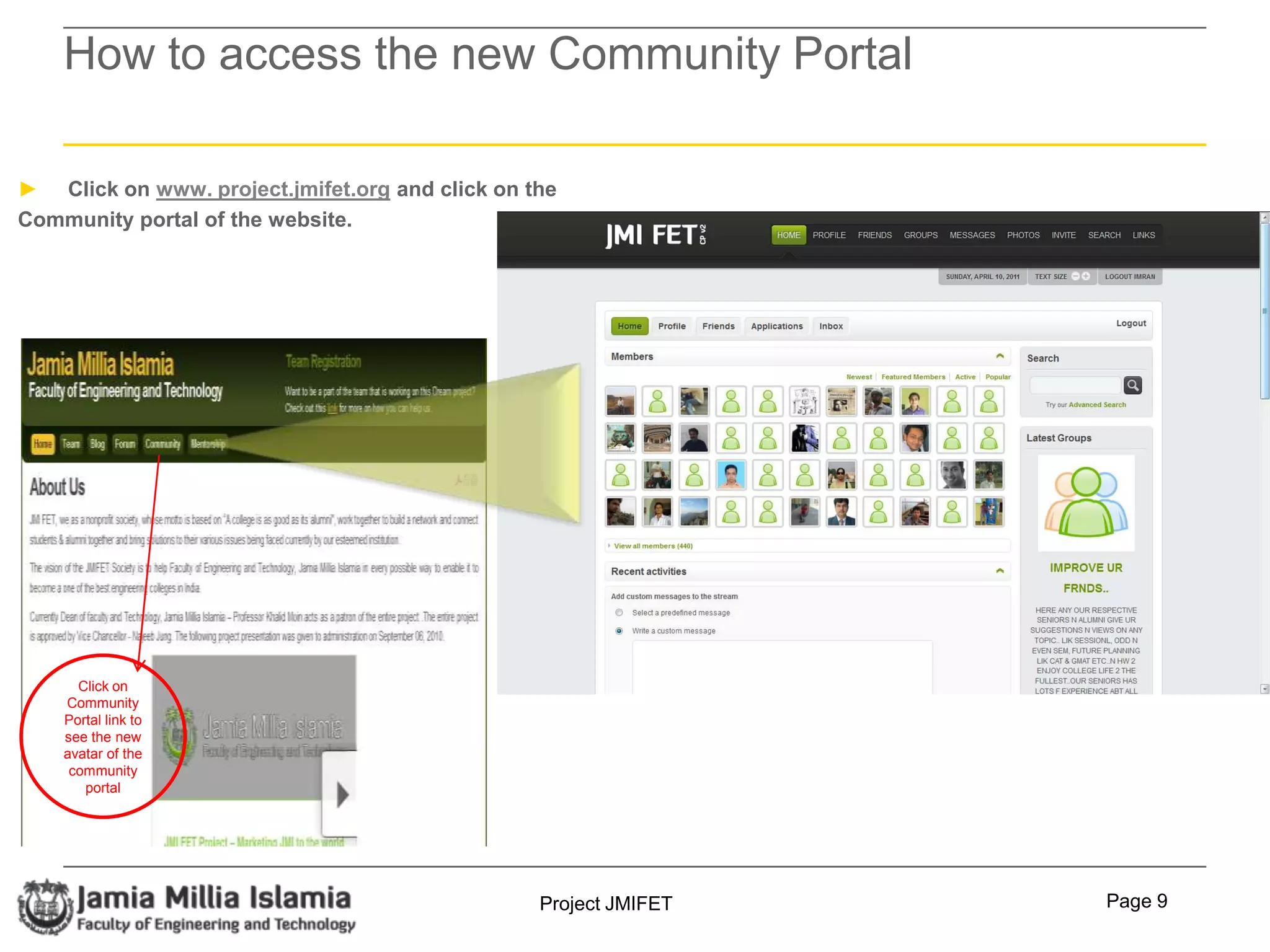The width and height of the screenshot is (1270, 952).
Task: Select 'Select a predefined message' radio
Action: (619, 613)
